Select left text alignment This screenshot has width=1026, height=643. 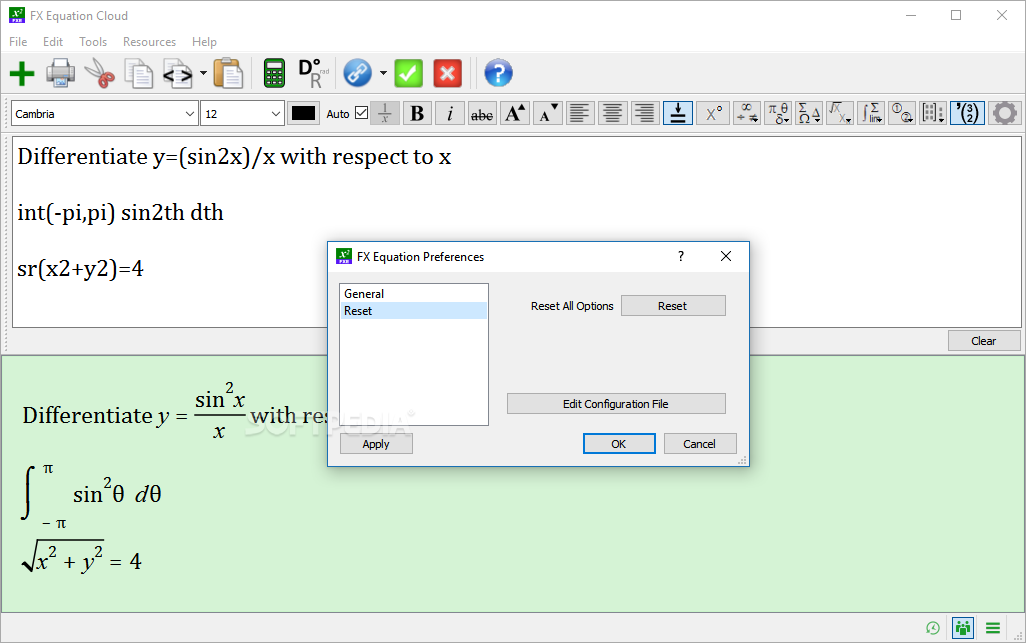pyautogui.click(x=580, y=113)
